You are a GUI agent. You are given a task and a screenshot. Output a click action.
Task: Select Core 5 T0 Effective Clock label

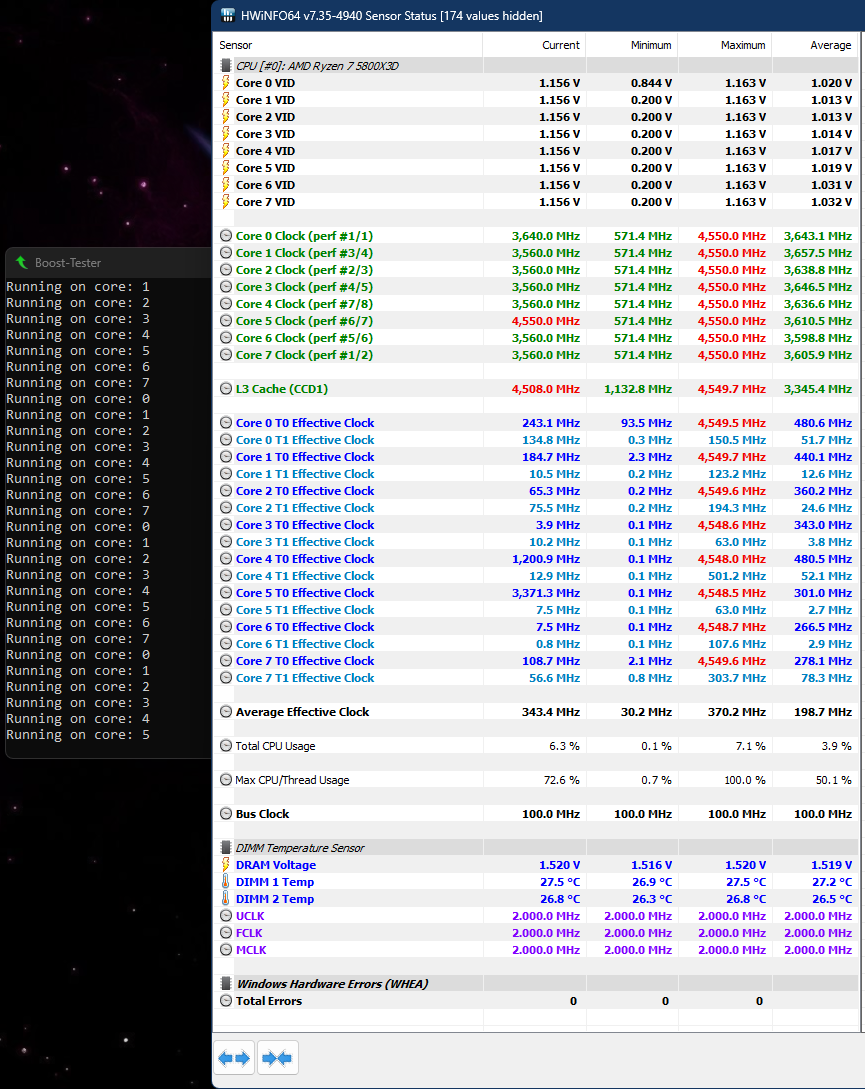tap(305, 593)
